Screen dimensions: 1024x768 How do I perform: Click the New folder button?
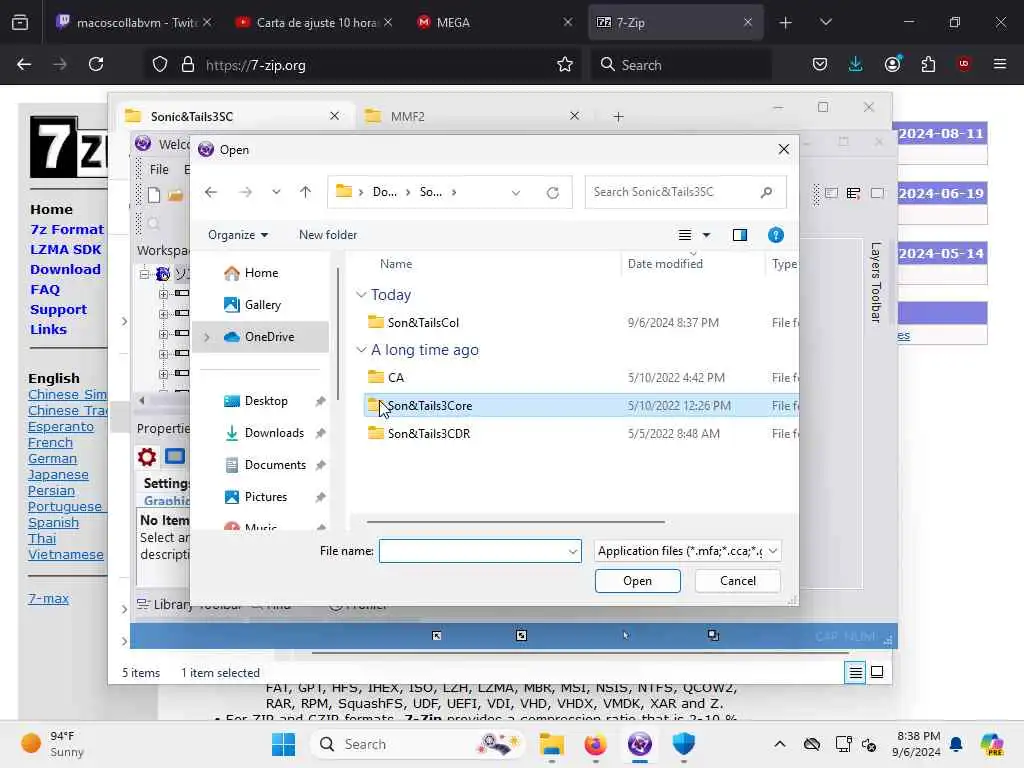tap(328, 235)
